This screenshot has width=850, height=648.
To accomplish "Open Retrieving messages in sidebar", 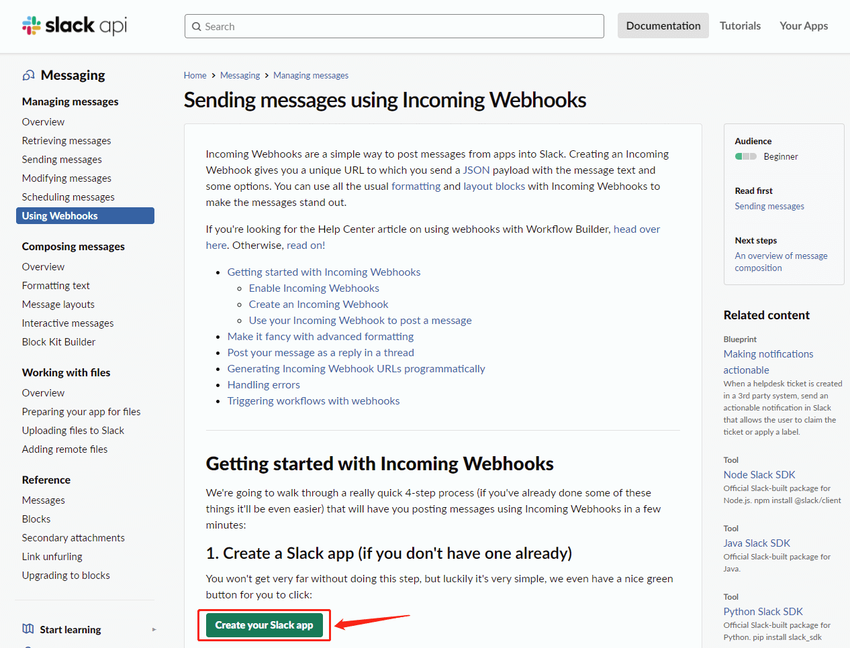I will point(66,141).
